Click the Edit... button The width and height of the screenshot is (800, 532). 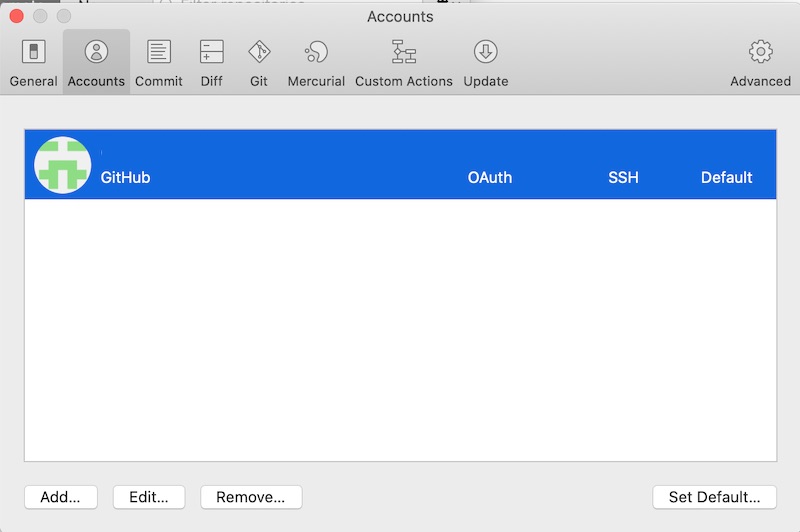149,497
